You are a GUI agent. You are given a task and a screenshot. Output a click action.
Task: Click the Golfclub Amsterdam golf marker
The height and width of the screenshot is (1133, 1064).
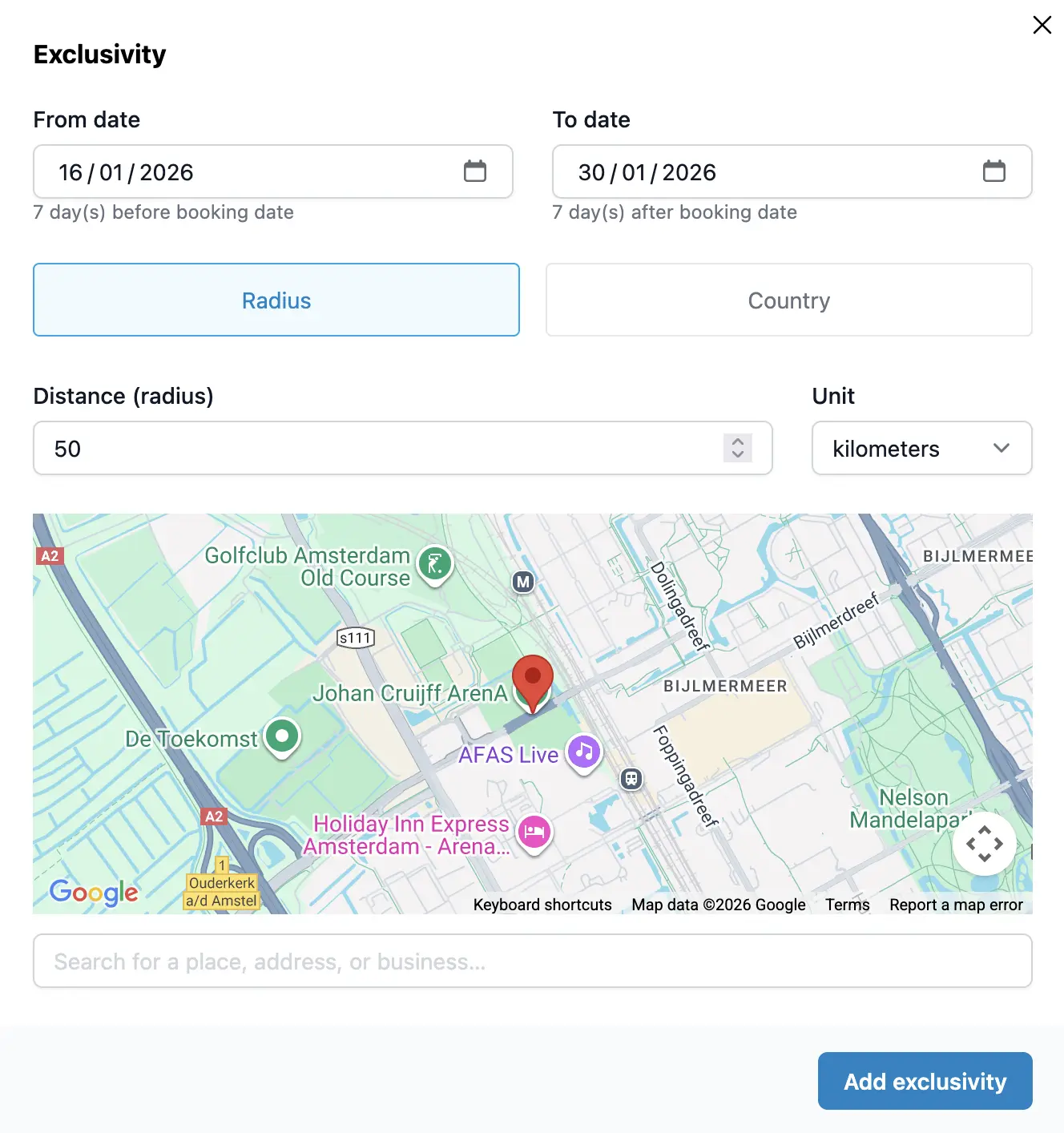pyautogui.click(x=435, y=564)
